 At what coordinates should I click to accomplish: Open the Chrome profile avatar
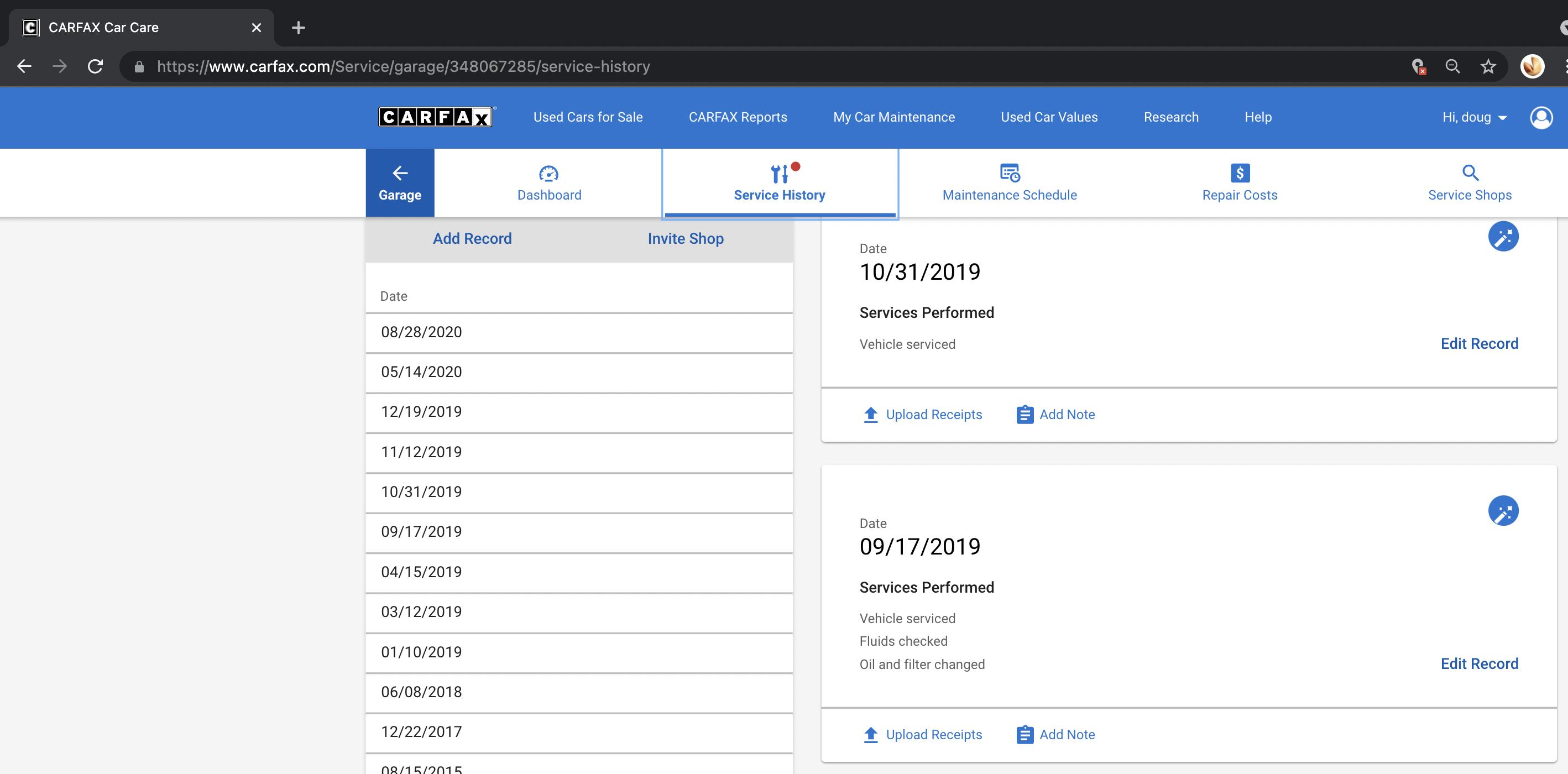(x=1532, y=66)
